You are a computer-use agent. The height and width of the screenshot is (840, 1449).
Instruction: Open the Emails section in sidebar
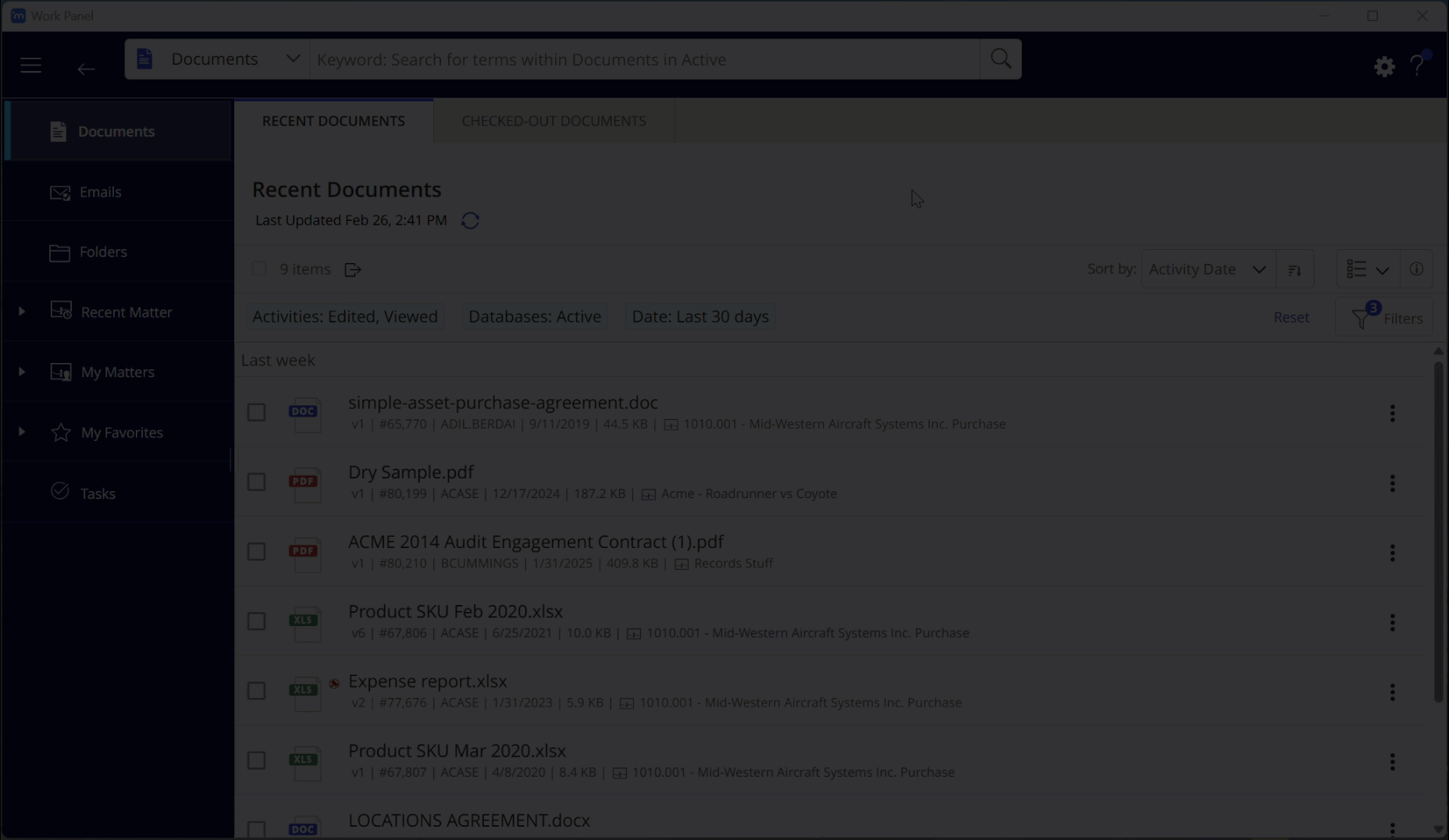(x=100, y=191)
